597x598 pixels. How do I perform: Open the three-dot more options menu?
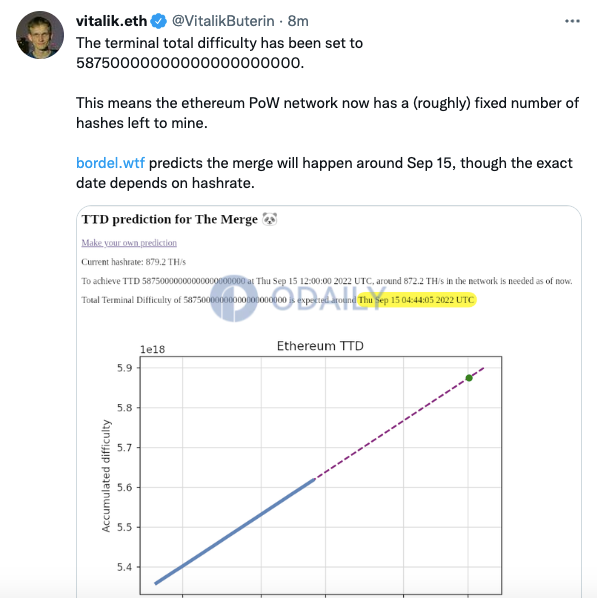572,21
